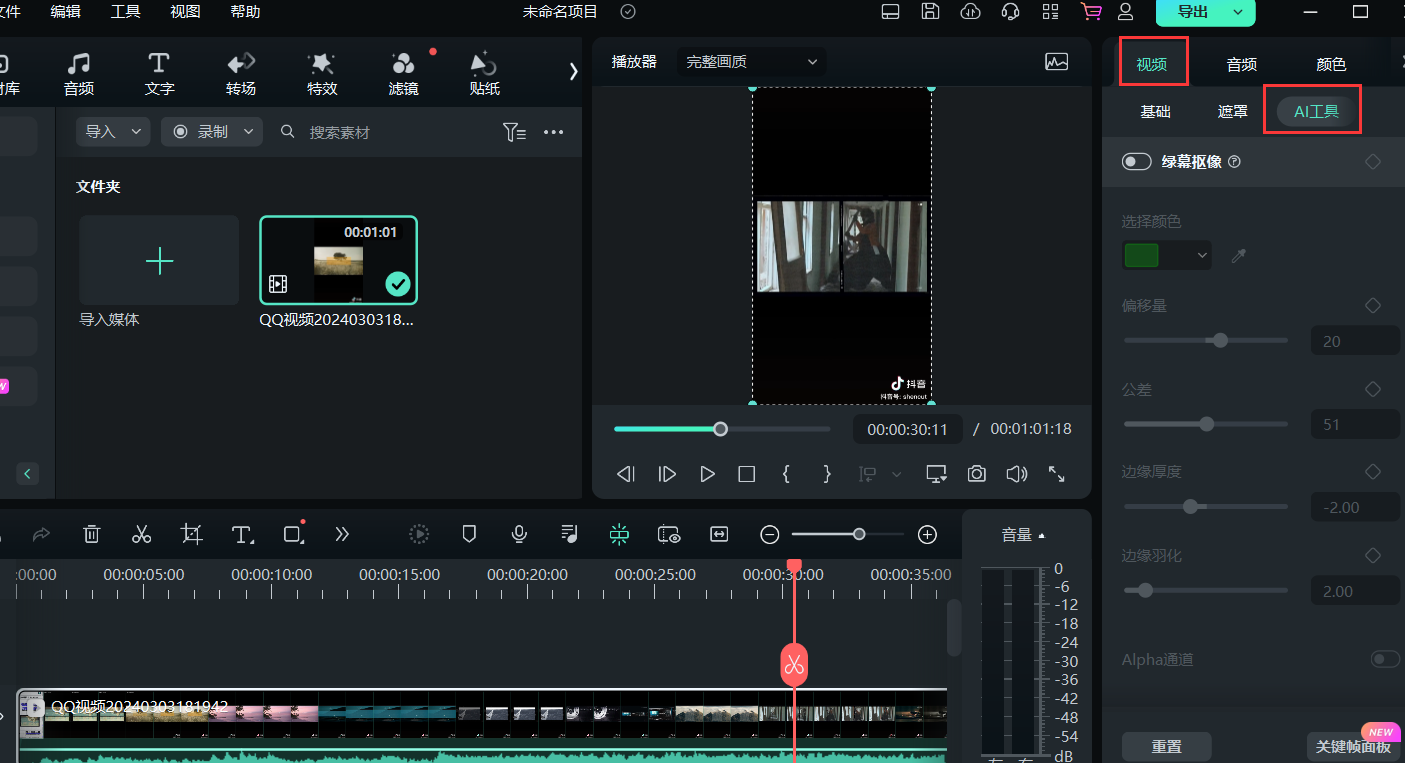Open the 遮罩 sub-tab
Image resolution: width=1405 pixels, height=763 pixels.
pyautogui.click(x=1232, y=112)
